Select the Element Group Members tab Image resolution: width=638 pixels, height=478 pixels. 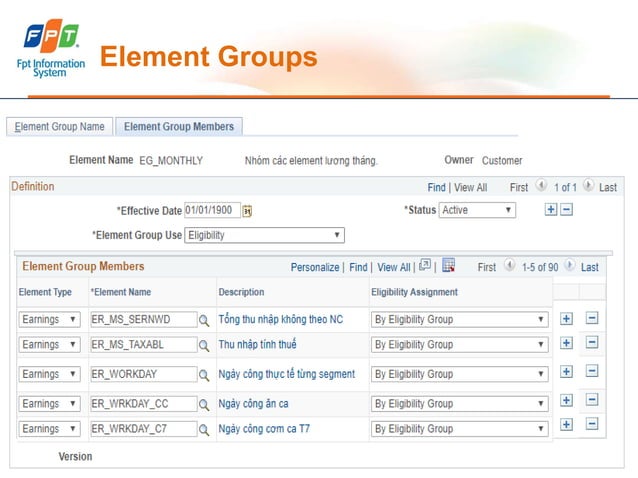pos(178,127)
